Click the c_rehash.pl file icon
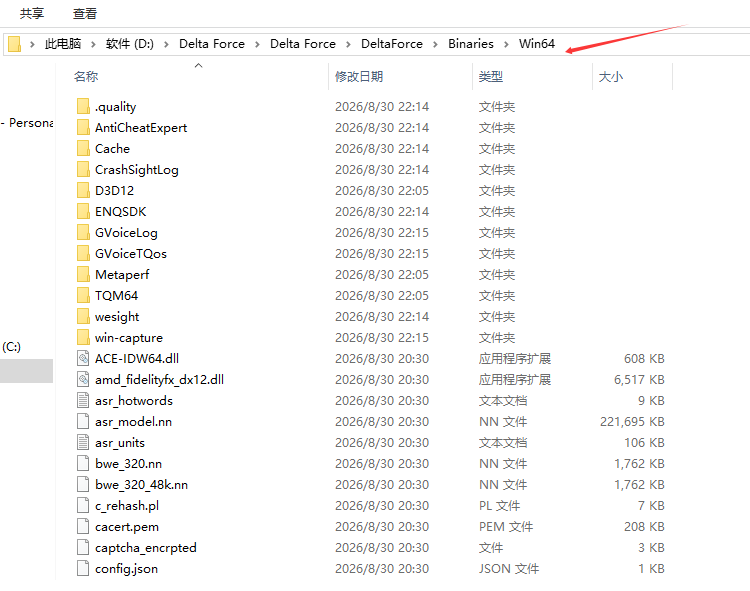The height and width of the screenshot is (591, 750). tap(83, 506)
